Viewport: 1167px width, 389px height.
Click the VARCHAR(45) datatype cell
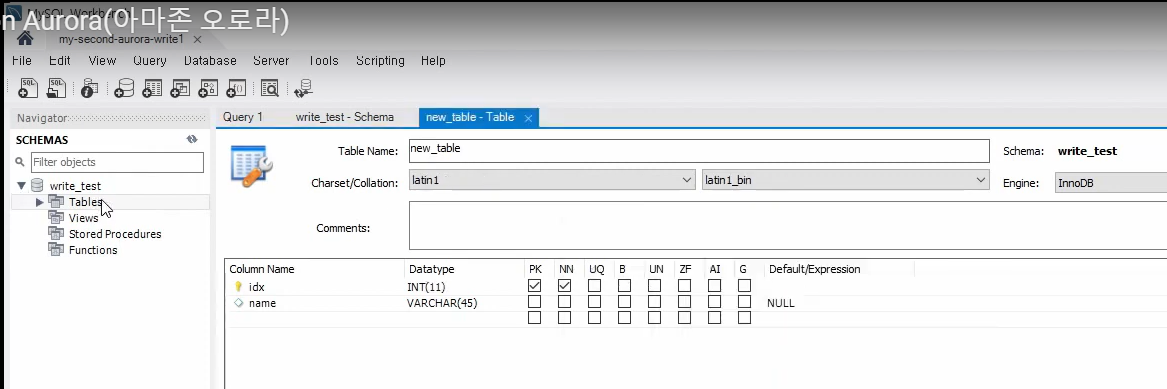[x=442, y=303]
